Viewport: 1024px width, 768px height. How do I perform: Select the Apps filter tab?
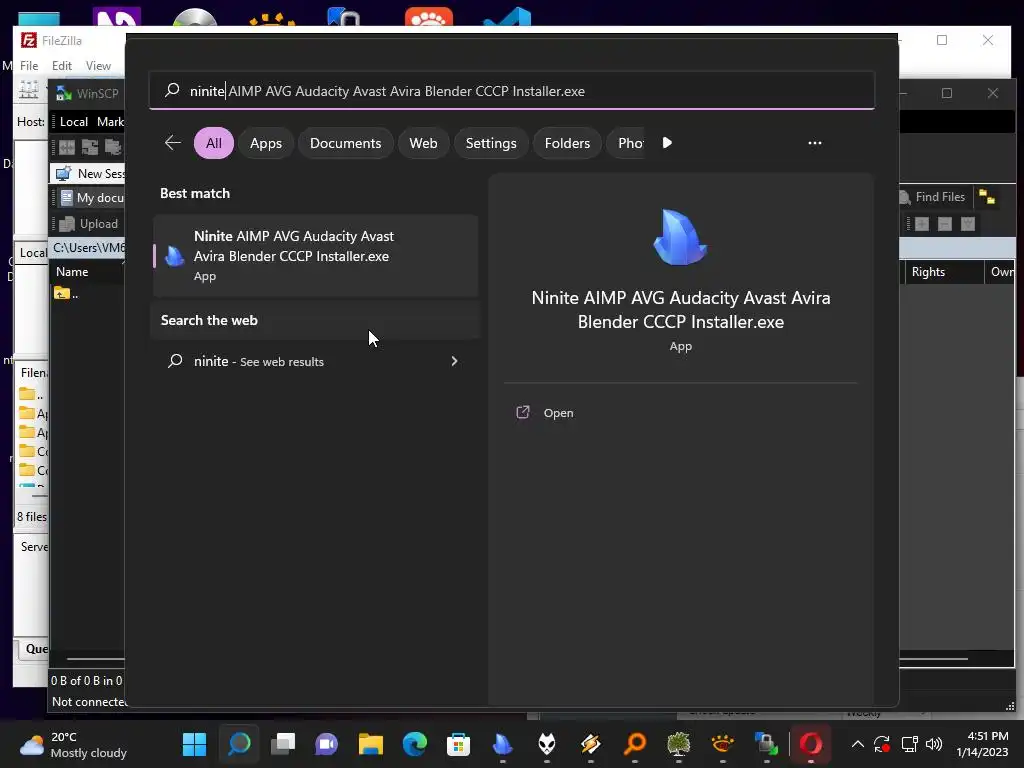(x=266, y=143)
